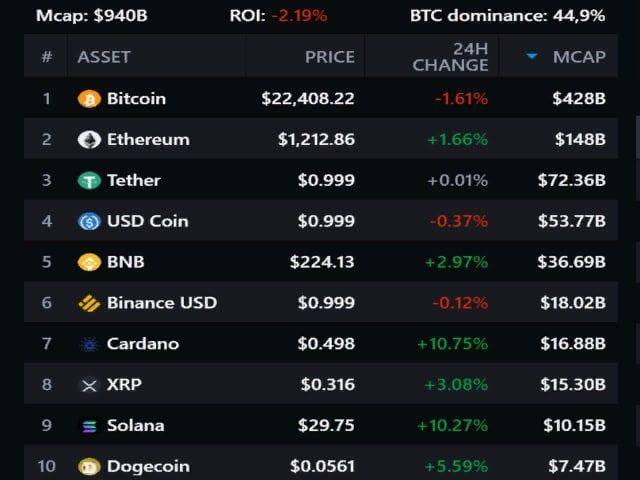Click the Binance USD logo icon

coord(89,303)
